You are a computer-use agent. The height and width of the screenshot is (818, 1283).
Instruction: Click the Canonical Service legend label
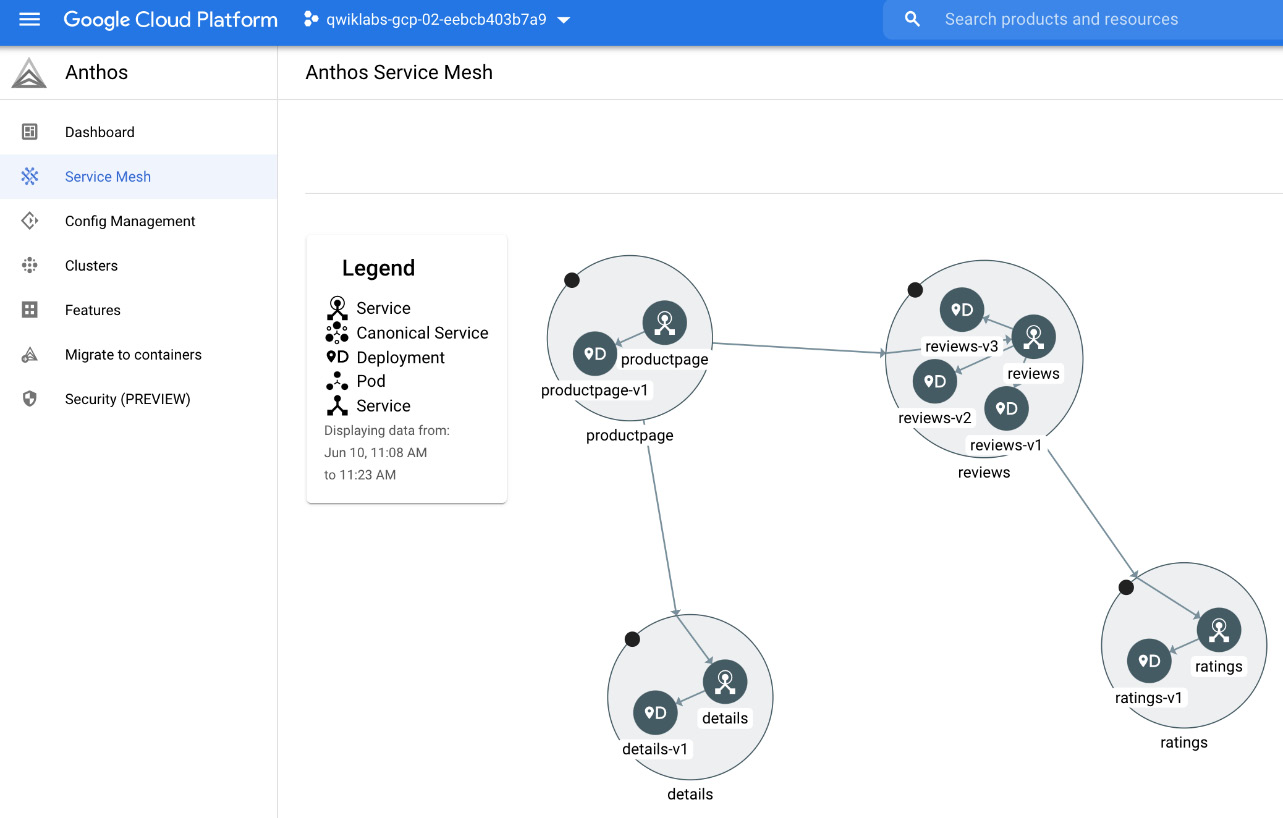coord(422,333)
